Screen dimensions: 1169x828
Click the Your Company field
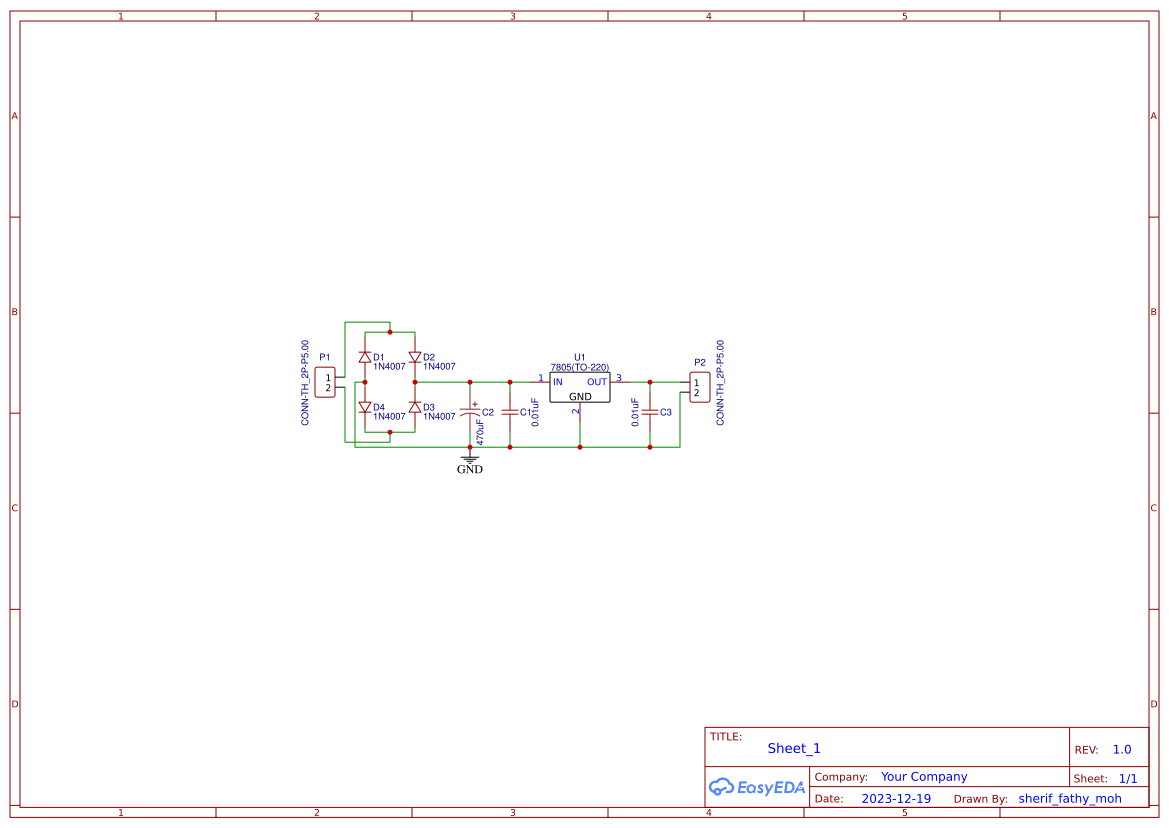(x=923, y=776)
